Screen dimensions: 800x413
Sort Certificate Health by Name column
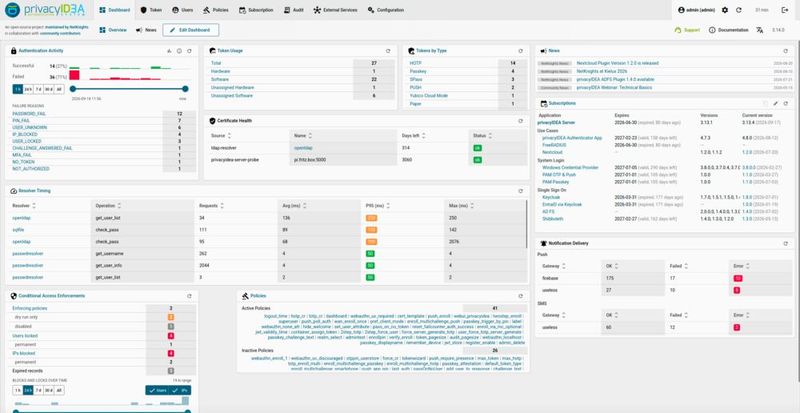tap(302, 136)
